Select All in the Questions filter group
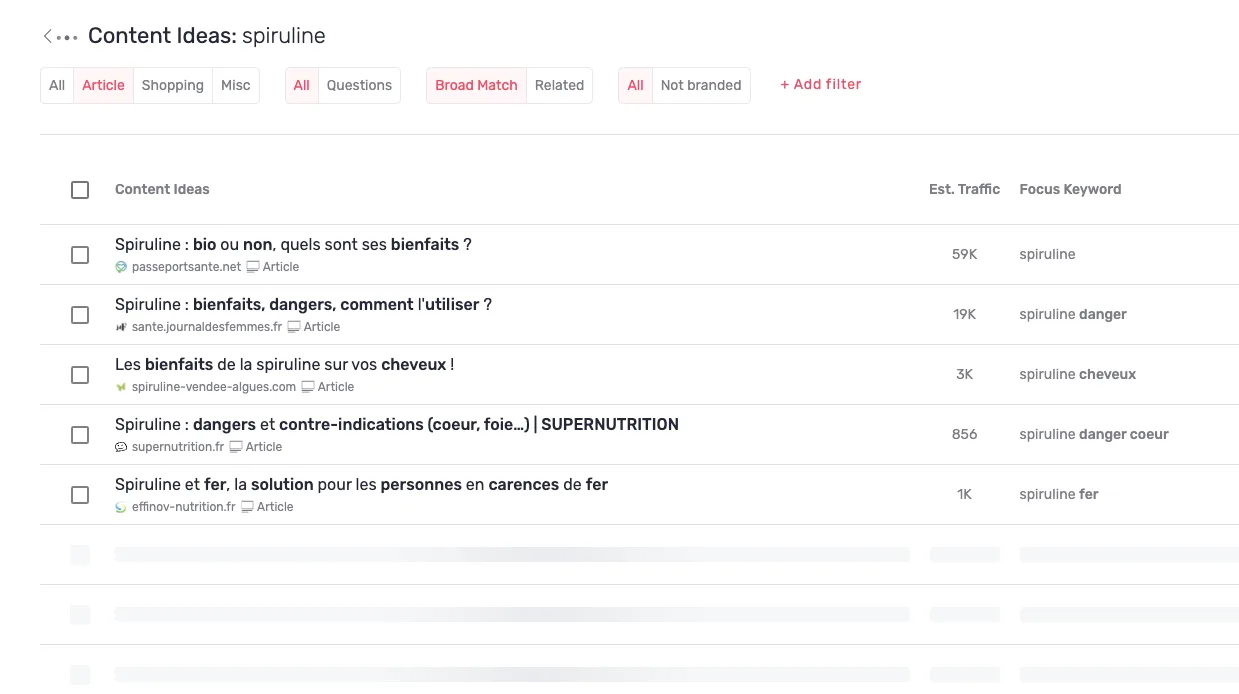Image resolution: width=1239 pixels, height=694 pixels. pyautogui.click(x=301, y=85)
